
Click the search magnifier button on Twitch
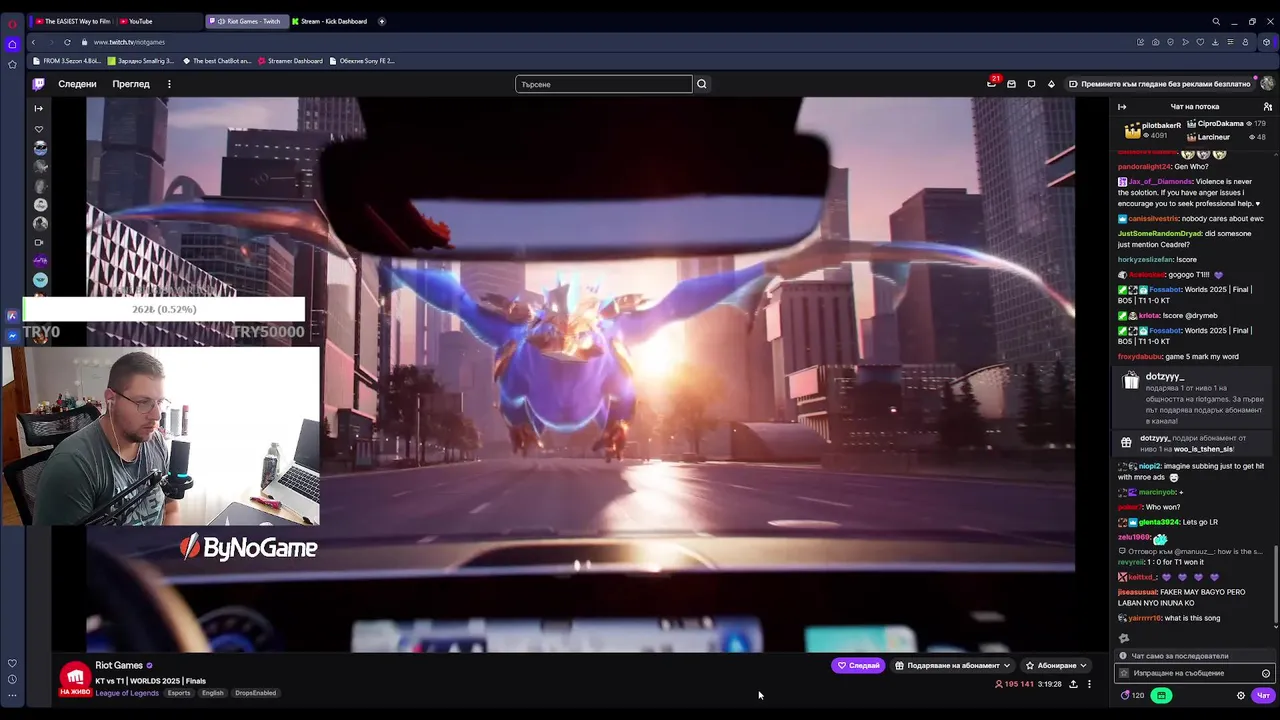(702, 84)
